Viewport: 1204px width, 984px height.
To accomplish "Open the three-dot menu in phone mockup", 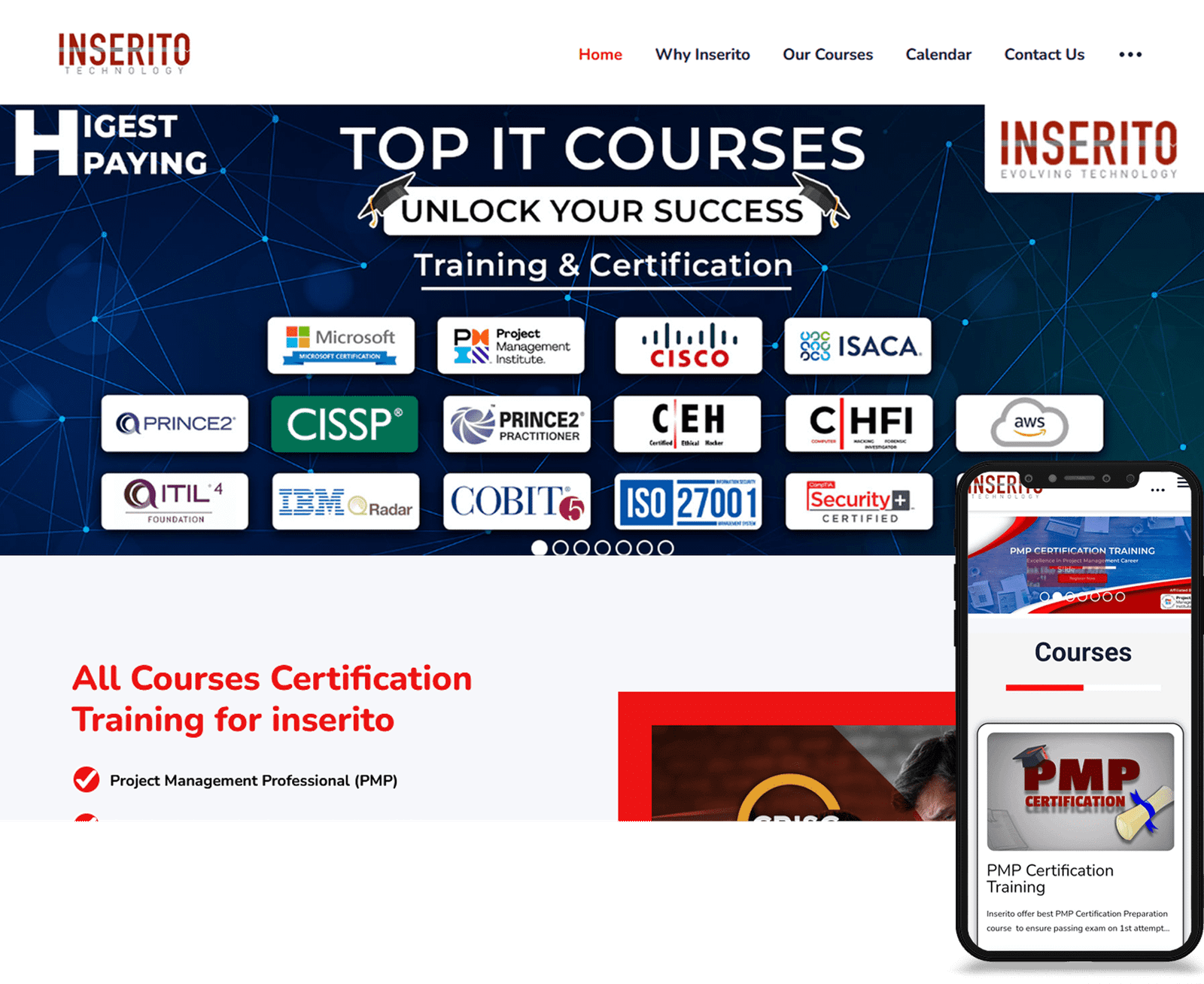I will point(1158,490).
